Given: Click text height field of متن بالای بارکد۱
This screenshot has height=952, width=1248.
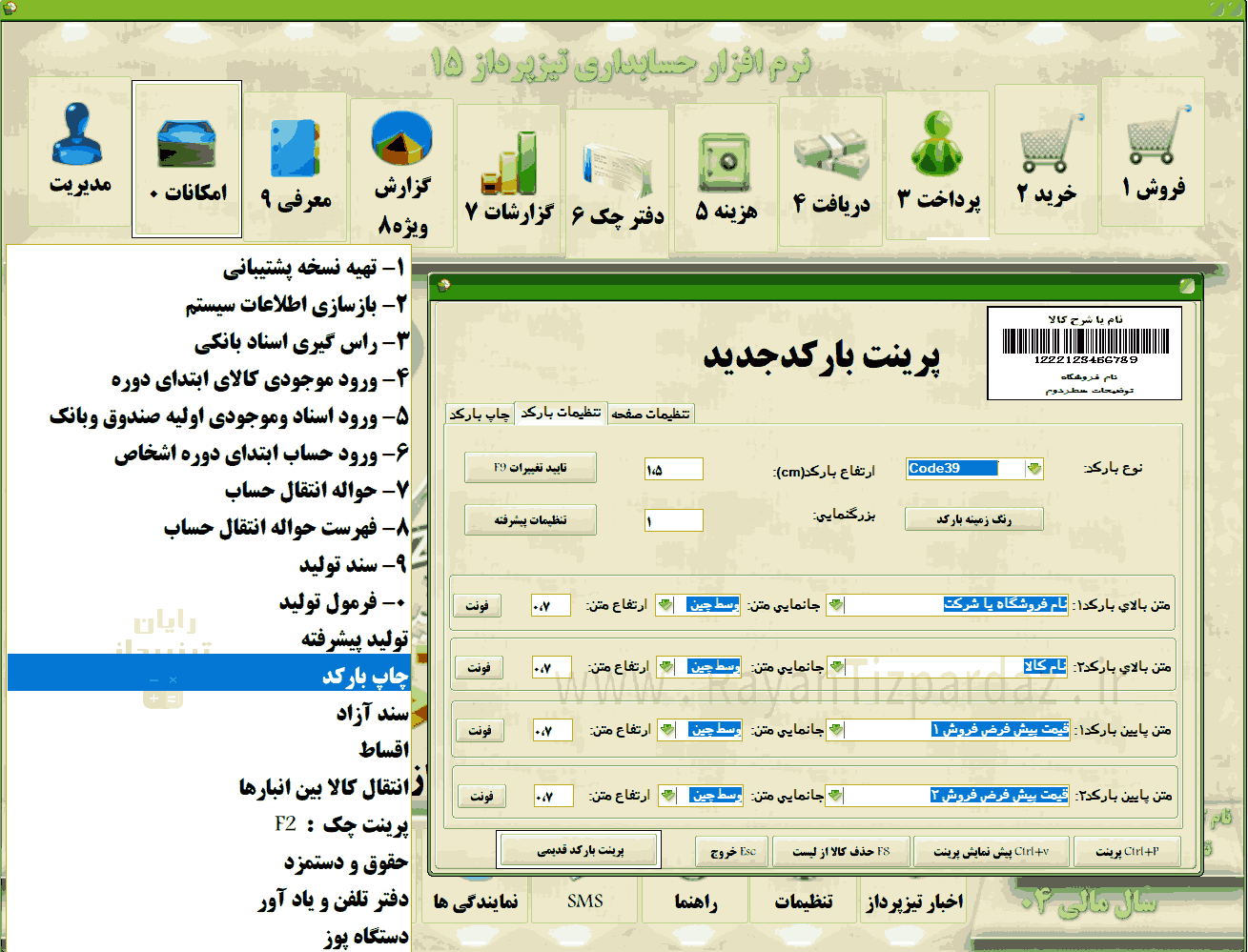Looking at the screenshot, I should click(x=551, y=605).
